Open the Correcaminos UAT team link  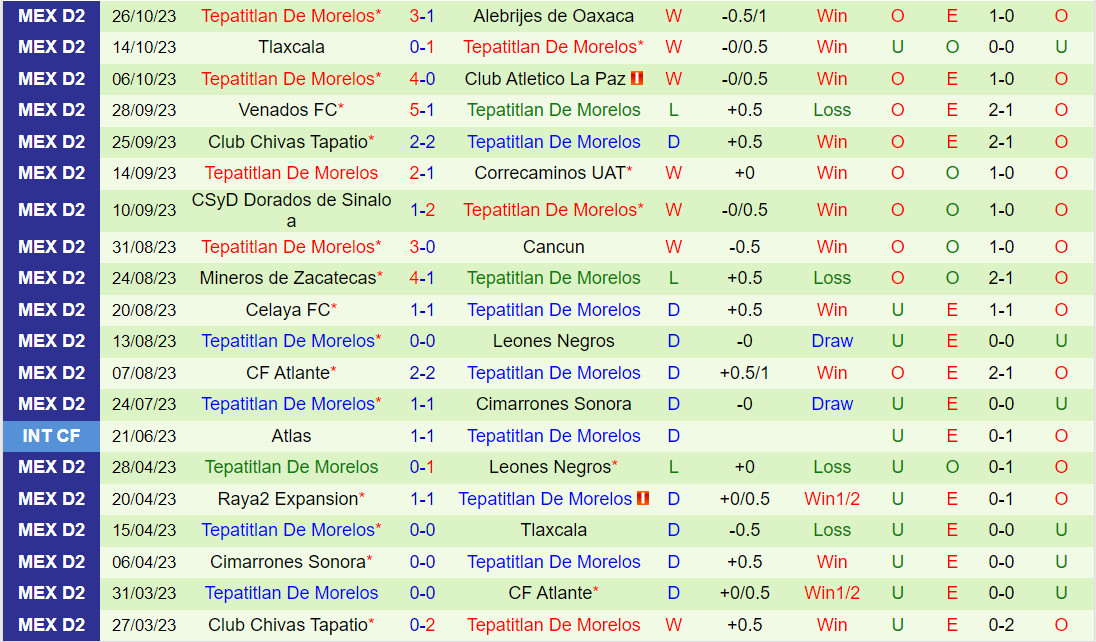pyautogui.click(x=549, y=173)
